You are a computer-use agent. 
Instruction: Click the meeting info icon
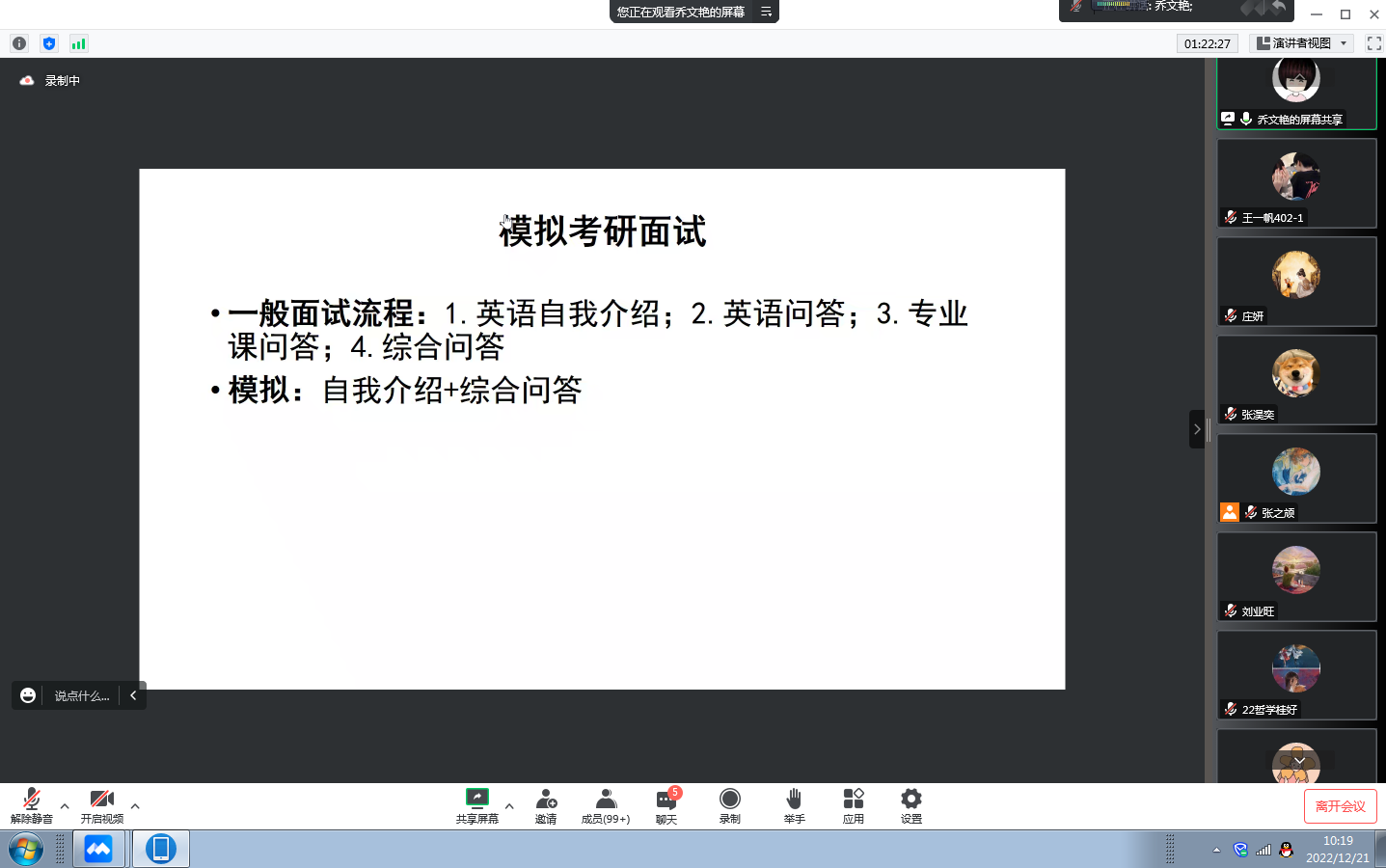(19, 43)
